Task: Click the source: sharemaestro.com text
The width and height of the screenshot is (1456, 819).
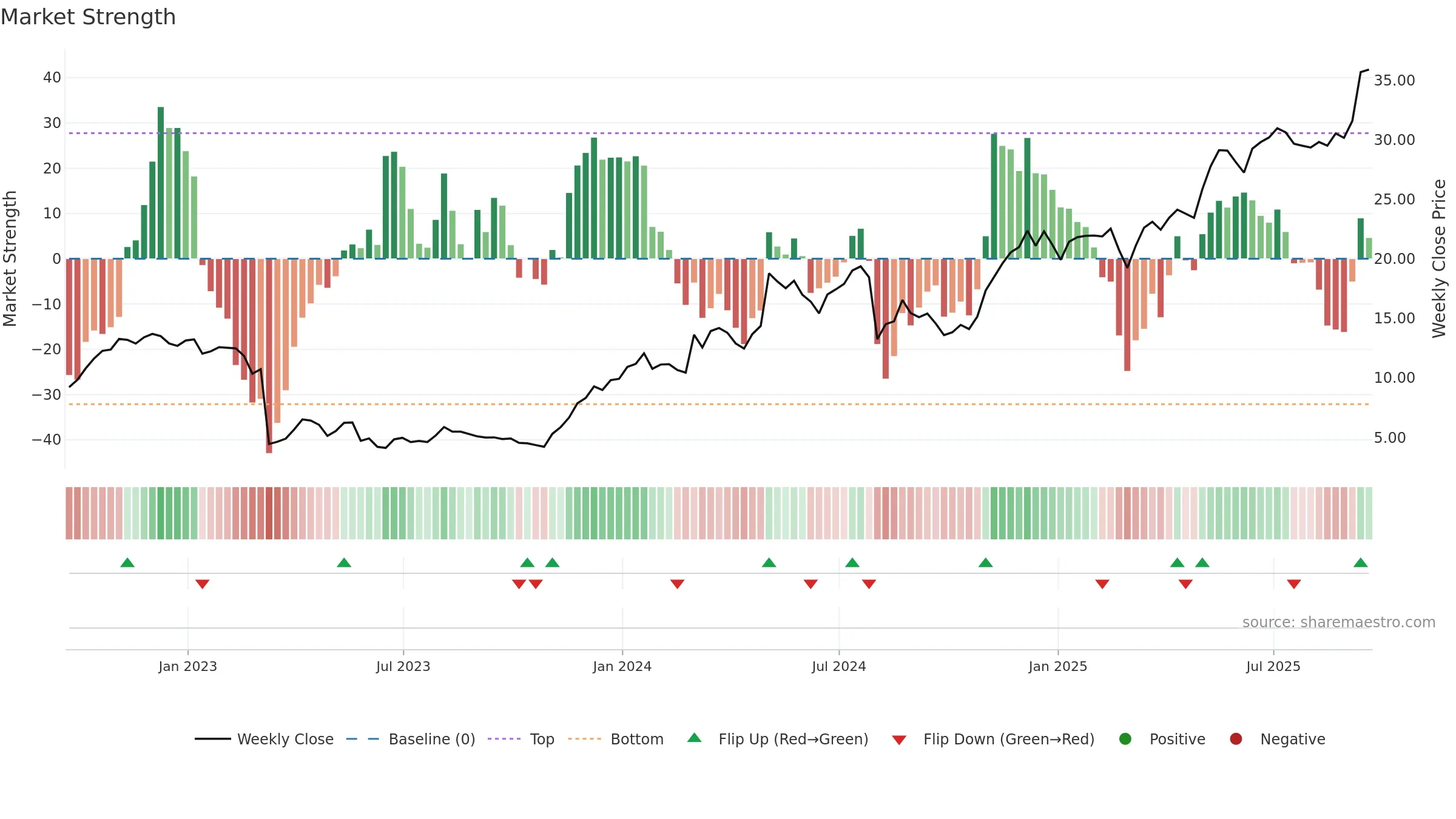Action: pyautogui.click(x=1339, y=622)
